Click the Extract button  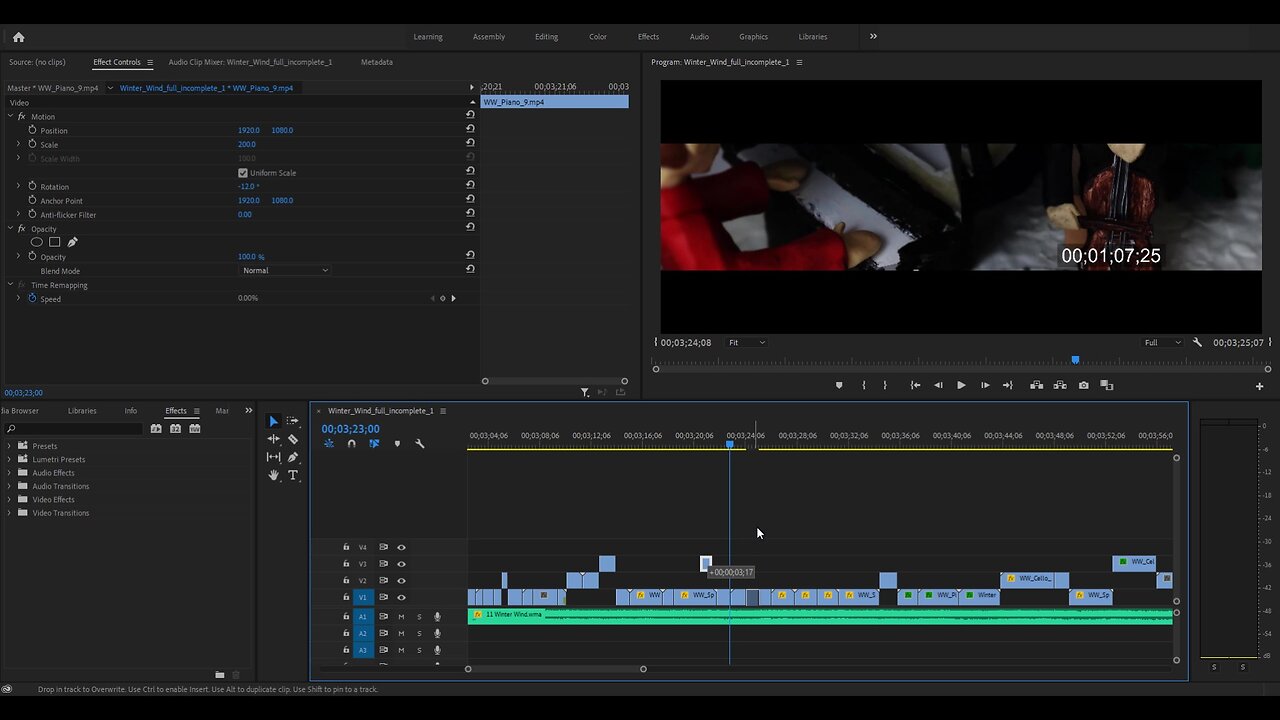coord(1060,385)
